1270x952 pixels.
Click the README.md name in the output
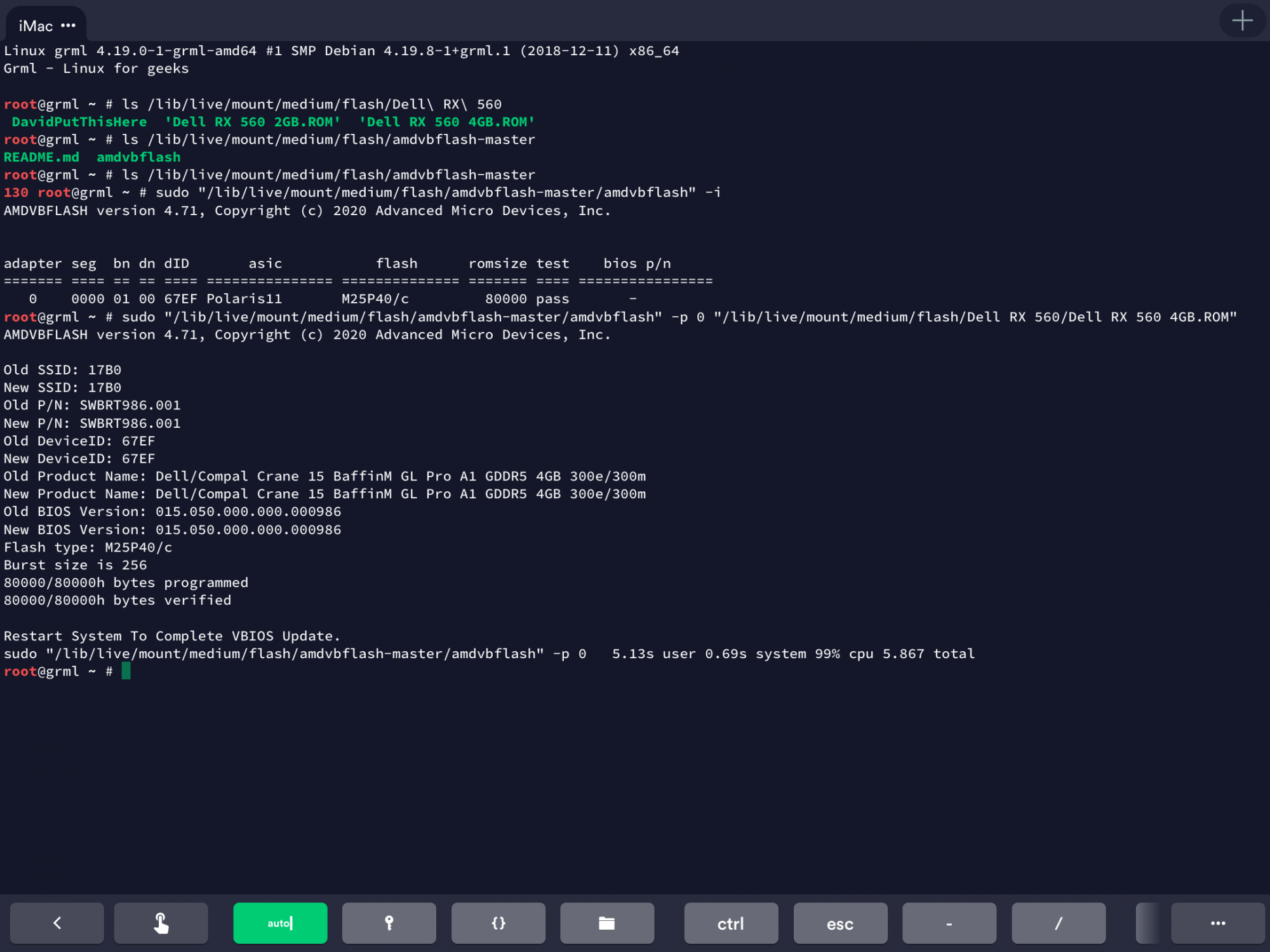[41, 157]
